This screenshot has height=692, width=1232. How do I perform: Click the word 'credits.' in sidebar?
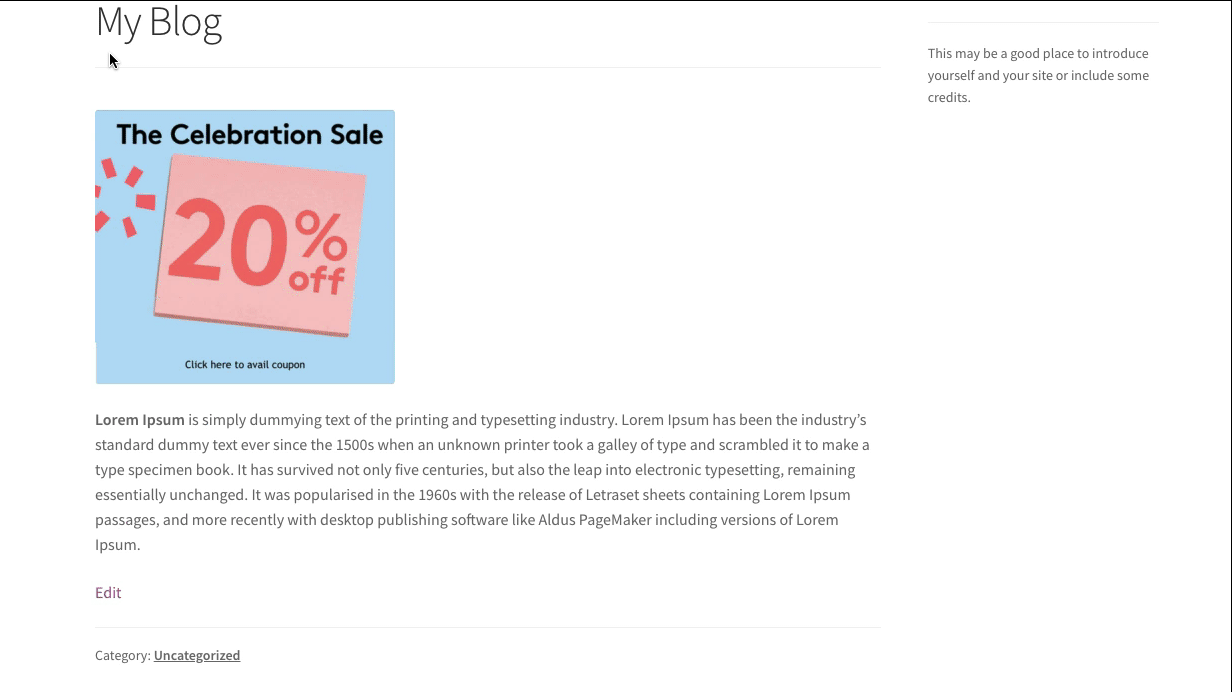click(x=949, y=98)
